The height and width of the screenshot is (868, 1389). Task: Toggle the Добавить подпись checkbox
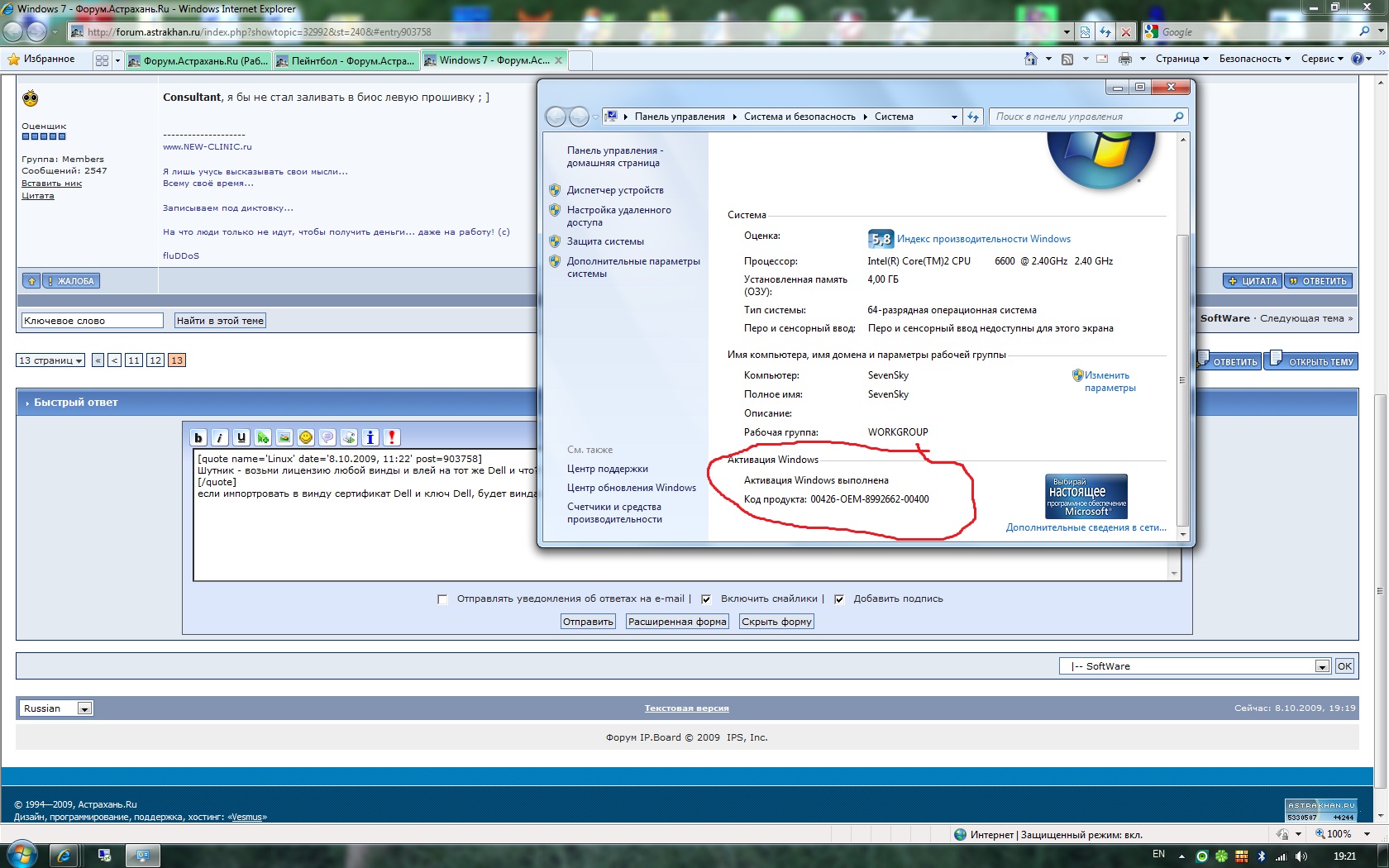click(x=839, y=599)
